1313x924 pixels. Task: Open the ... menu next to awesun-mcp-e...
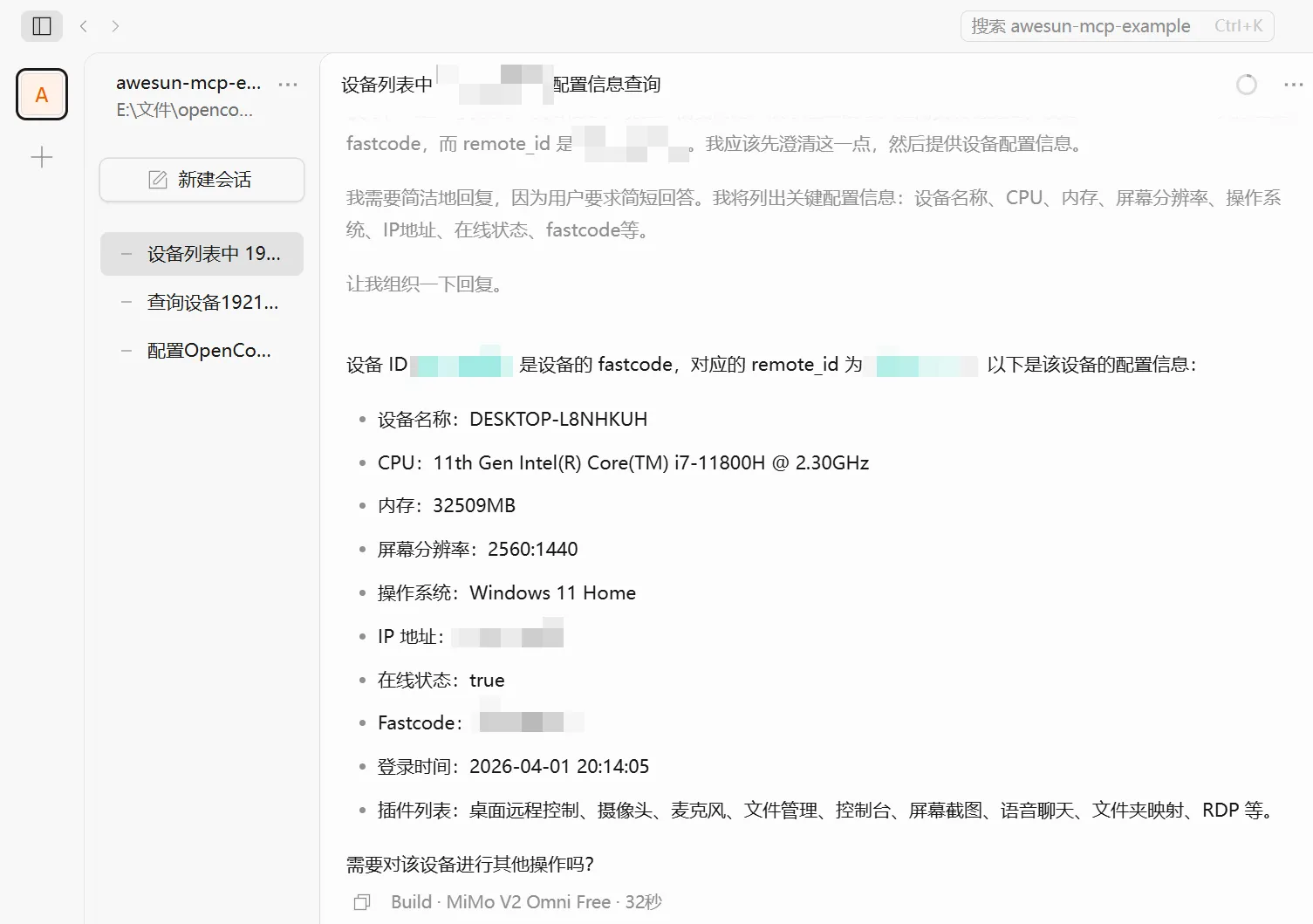coord(288,83)
